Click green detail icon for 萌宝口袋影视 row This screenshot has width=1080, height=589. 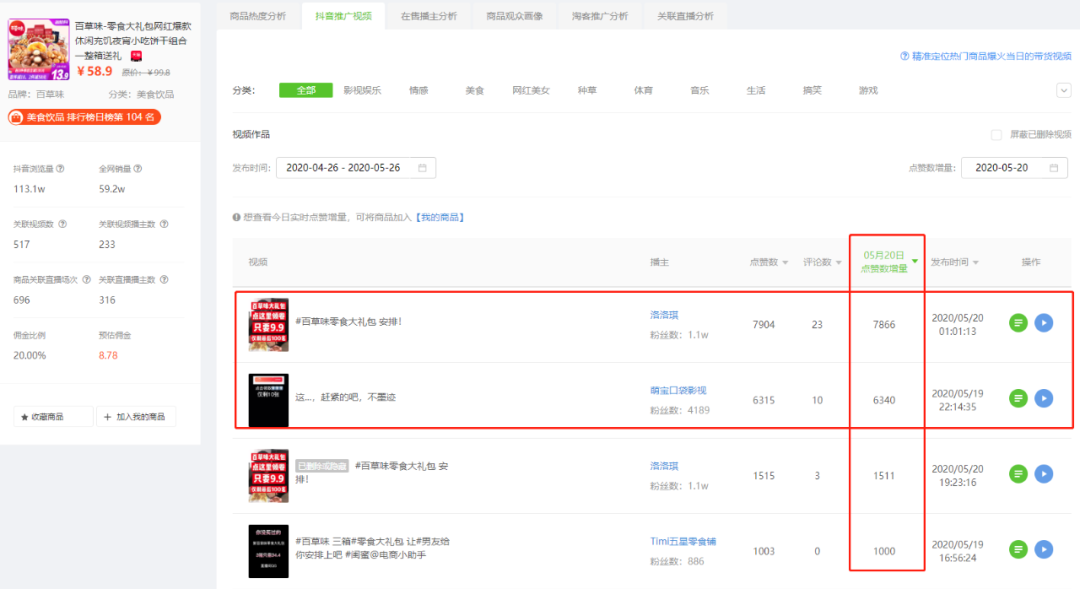1018,398
